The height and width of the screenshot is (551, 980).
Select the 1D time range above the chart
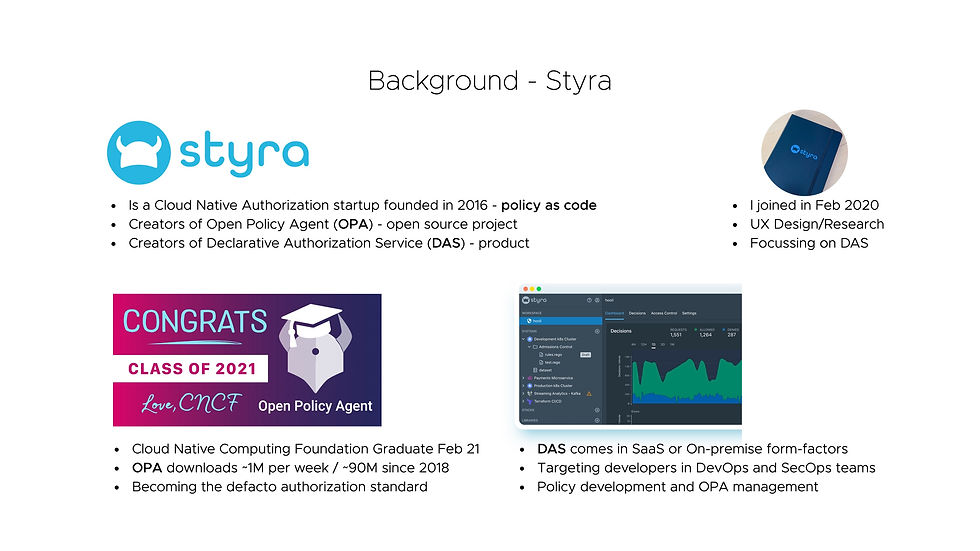[x=653, y=344]
